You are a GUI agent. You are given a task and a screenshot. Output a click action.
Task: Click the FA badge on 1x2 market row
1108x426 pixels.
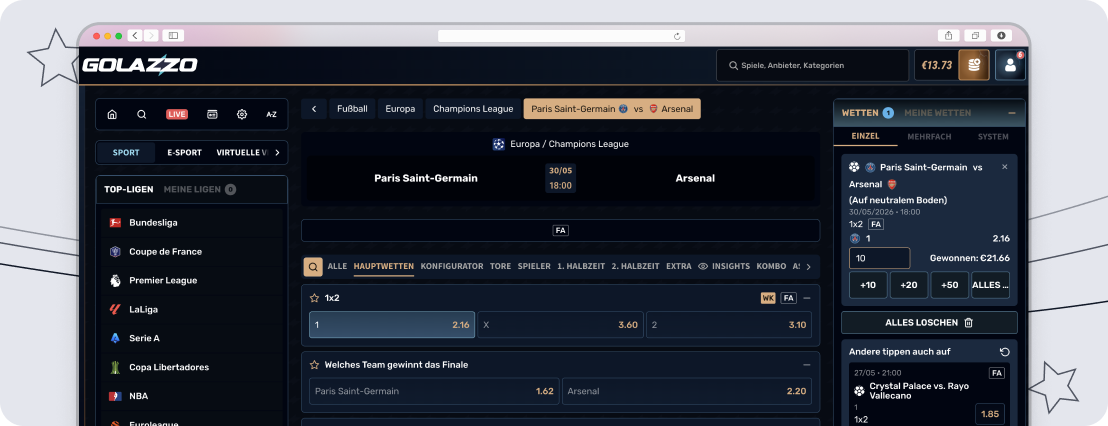(x=789, y=298)
